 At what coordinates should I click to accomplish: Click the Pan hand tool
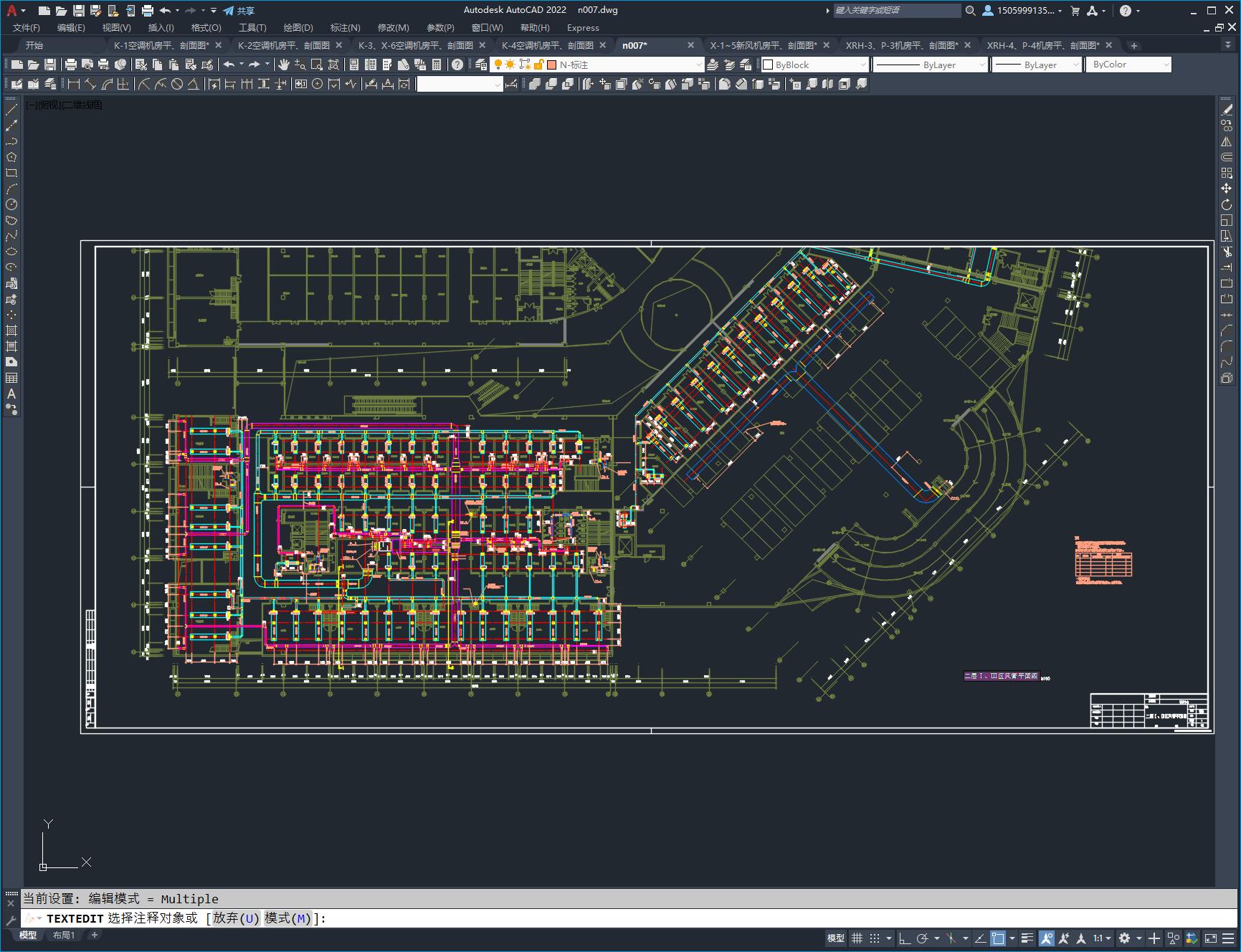[284, 65]
